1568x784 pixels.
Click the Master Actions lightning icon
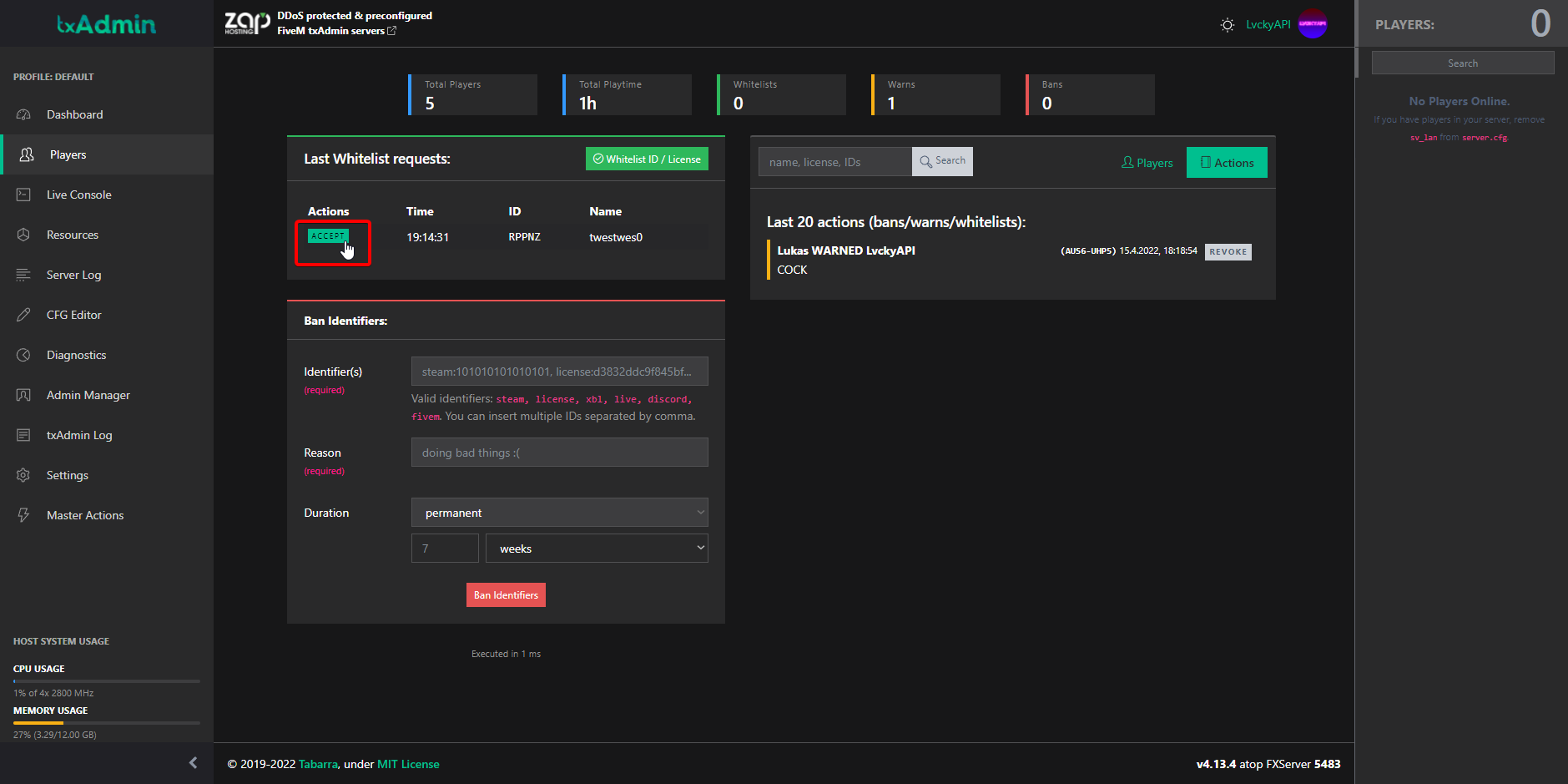[23, 515]
